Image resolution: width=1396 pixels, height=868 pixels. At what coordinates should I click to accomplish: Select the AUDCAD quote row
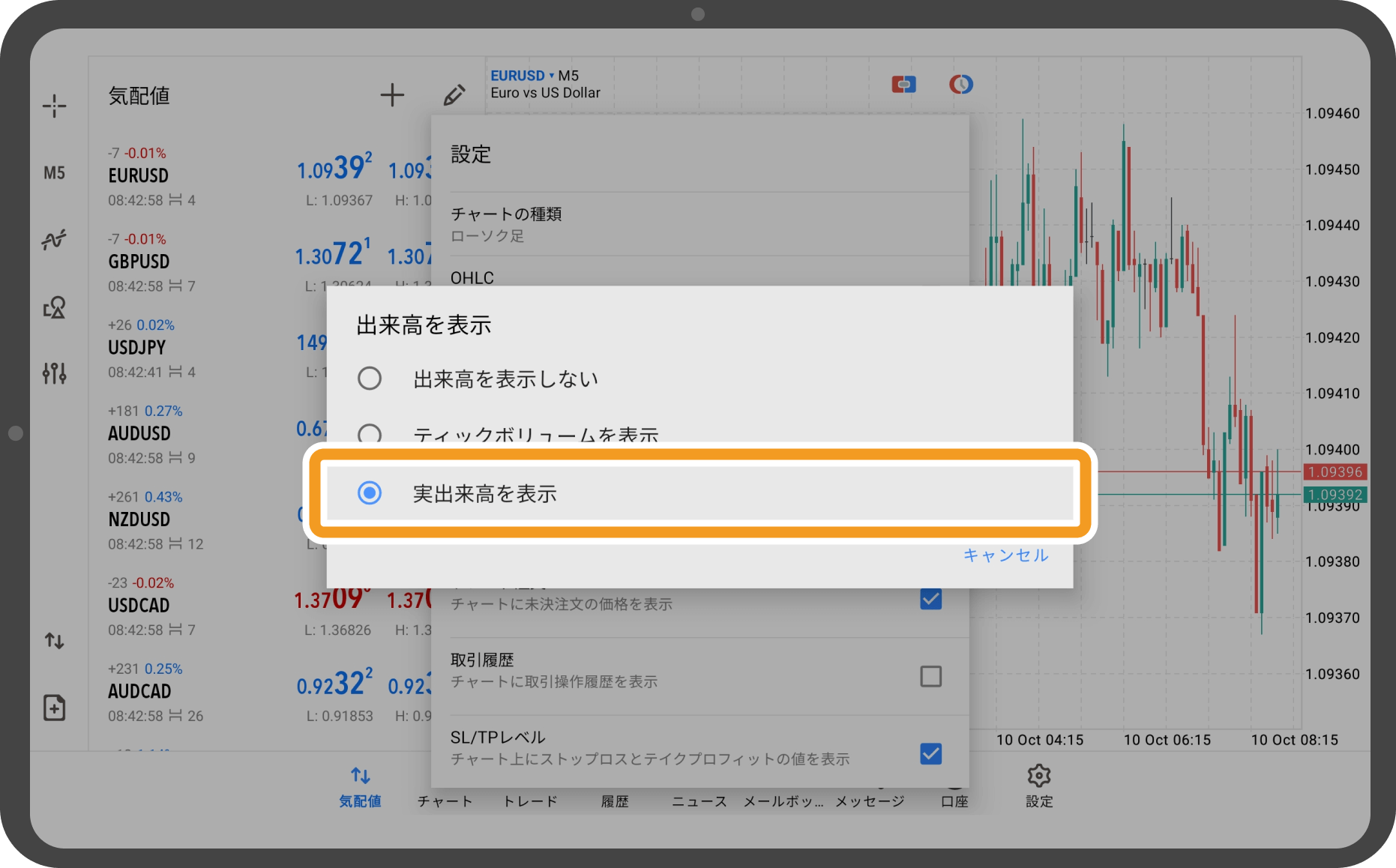[259, 692]
